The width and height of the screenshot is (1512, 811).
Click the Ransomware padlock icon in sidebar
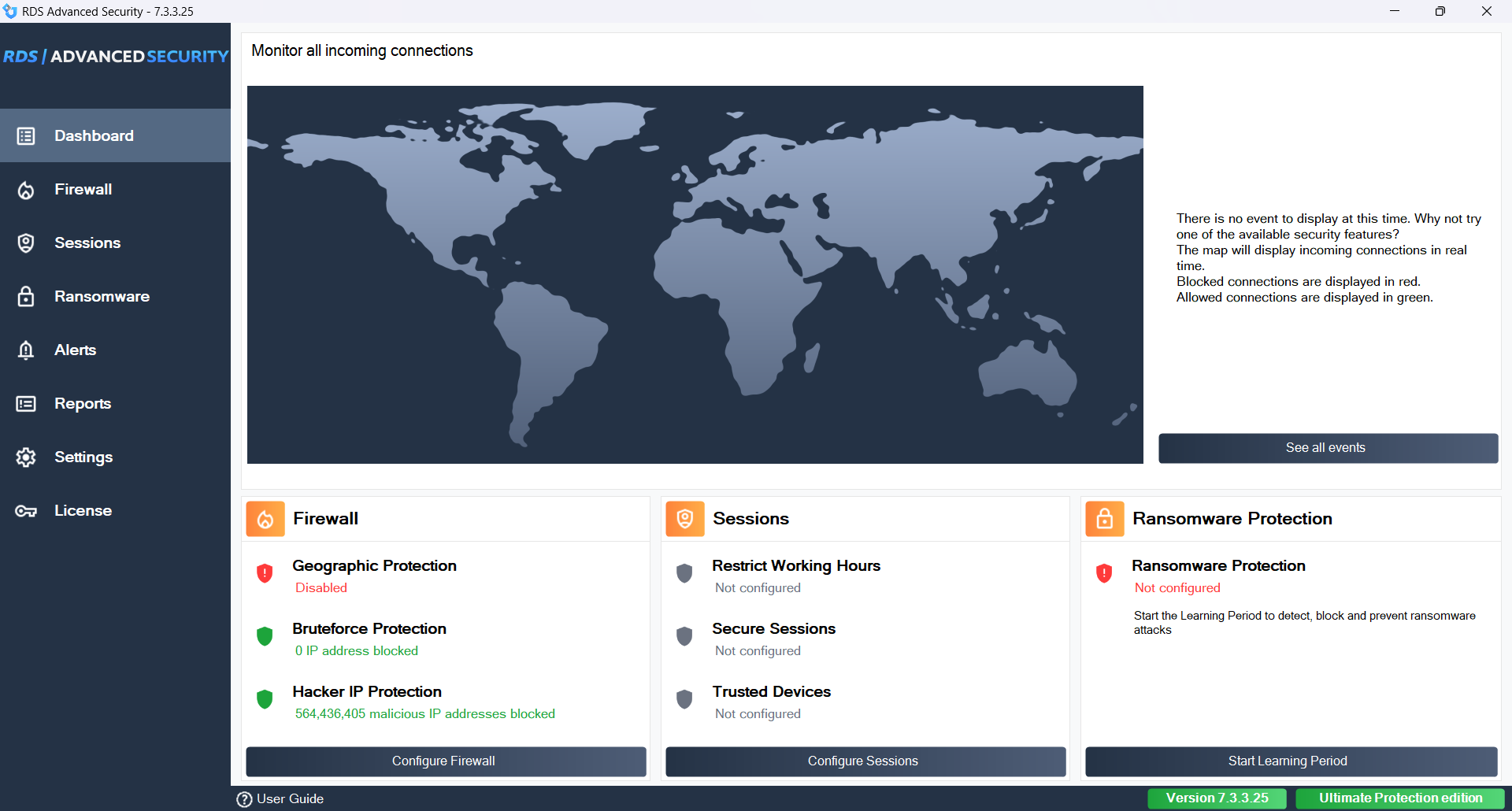point(26,297)
